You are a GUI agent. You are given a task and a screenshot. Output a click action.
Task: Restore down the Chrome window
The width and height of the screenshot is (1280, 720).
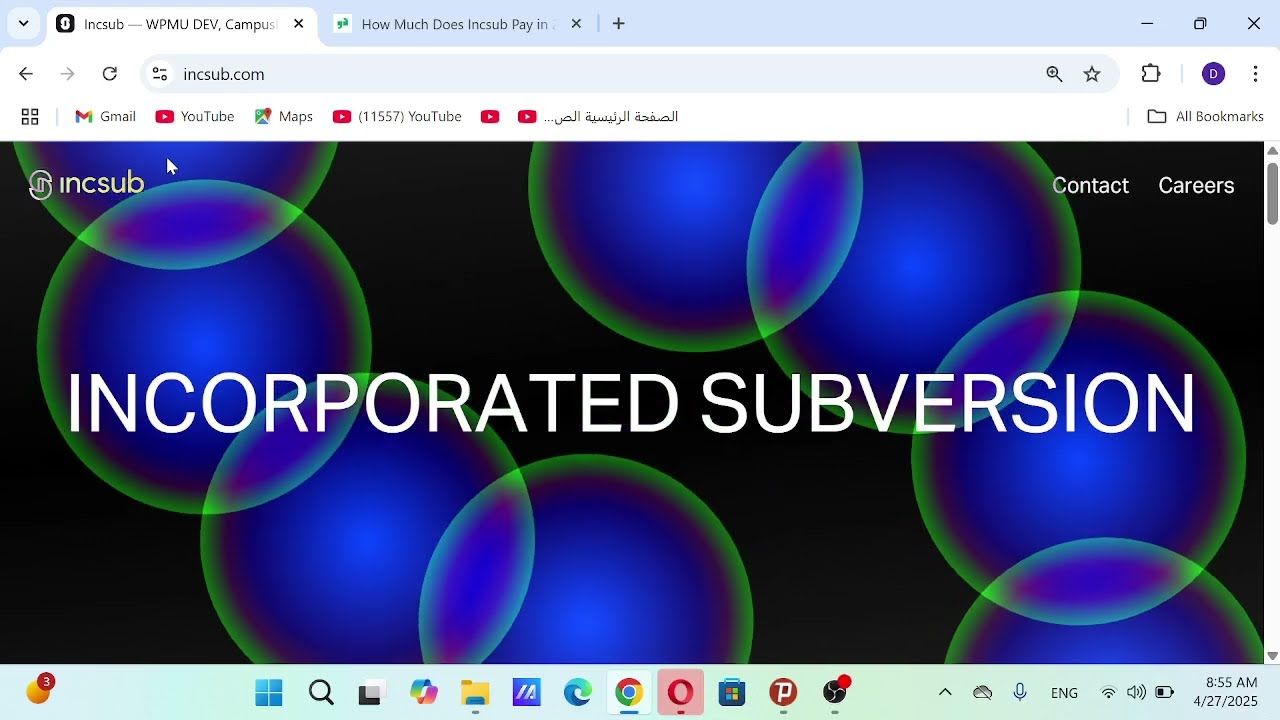[x=1200, y=23]
